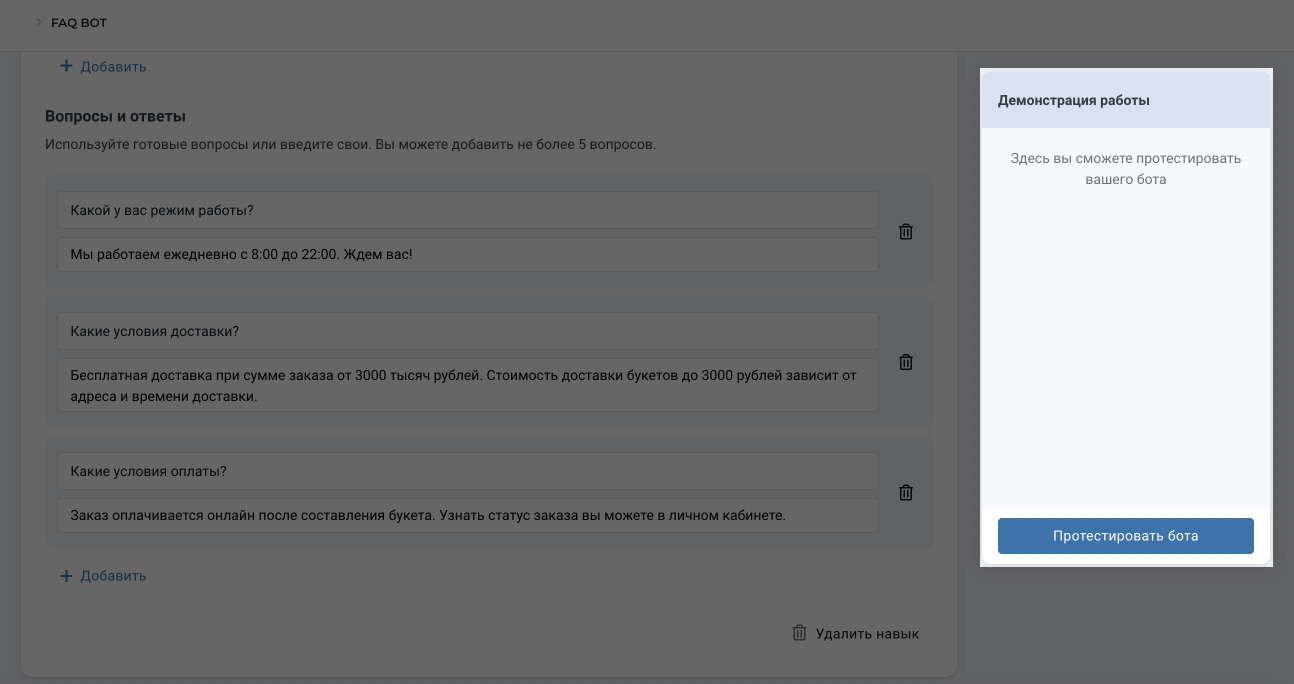This screenshot has height=684, width=1294.
Task: Click the 'Демонстрация работы' panel header
Action: click(x=1074, y=100)
